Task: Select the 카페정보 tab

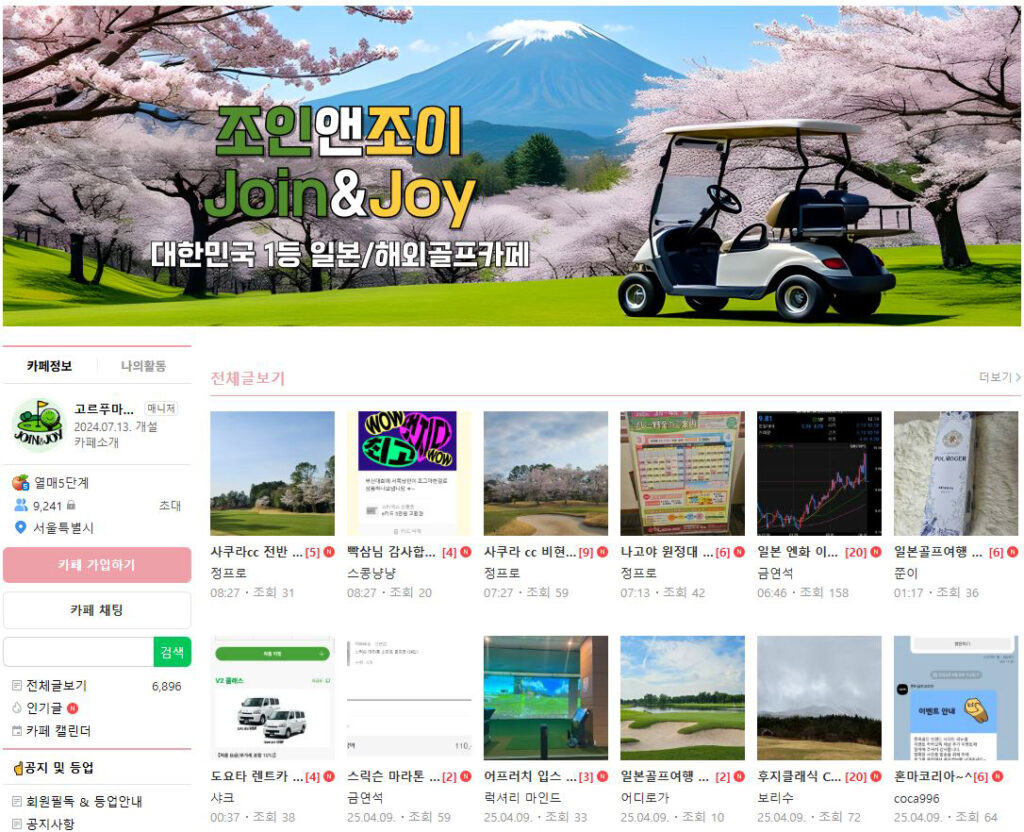Action: (x=49, y=366)
